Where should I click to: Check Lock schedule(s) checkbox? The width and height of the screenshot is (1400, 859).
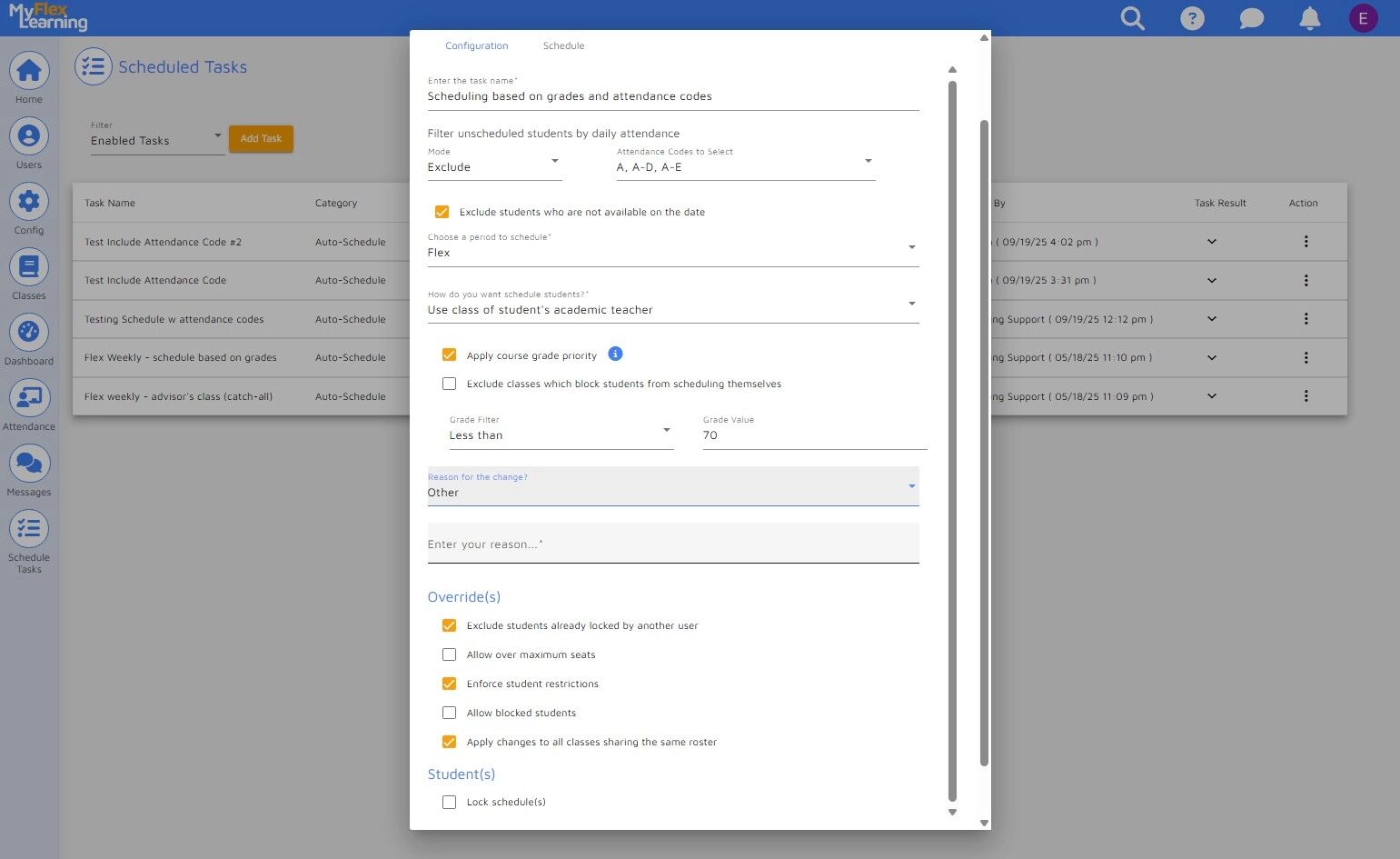tap(449, 802)
